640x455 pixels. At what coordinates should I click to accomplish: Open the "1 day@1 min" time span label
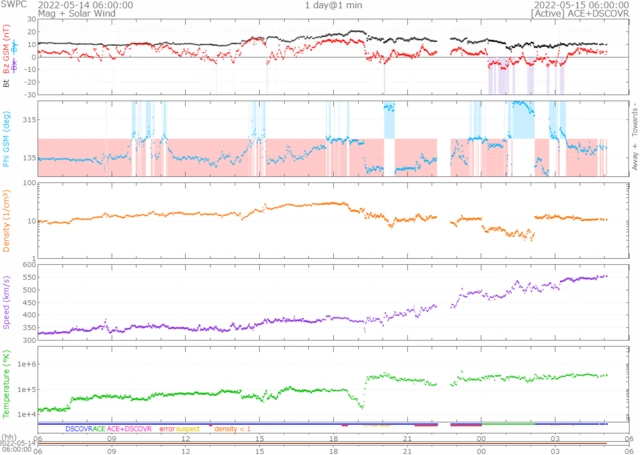pos(333,5)
